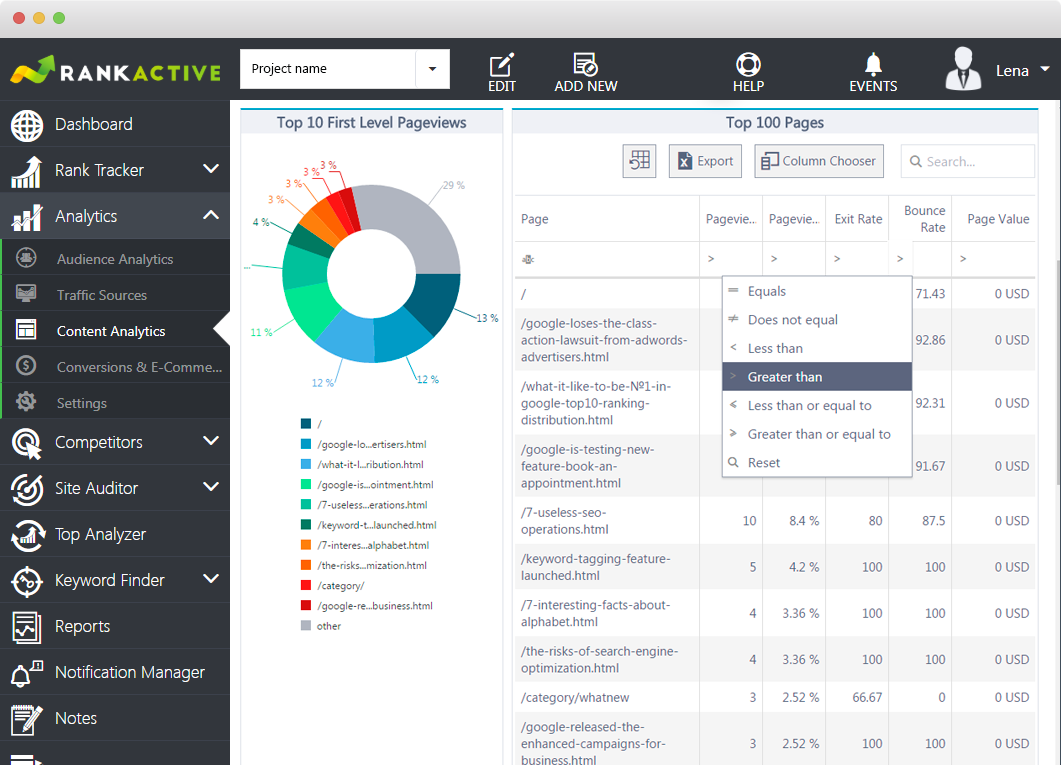Click the Notes notepad icon

click(27, 720)
